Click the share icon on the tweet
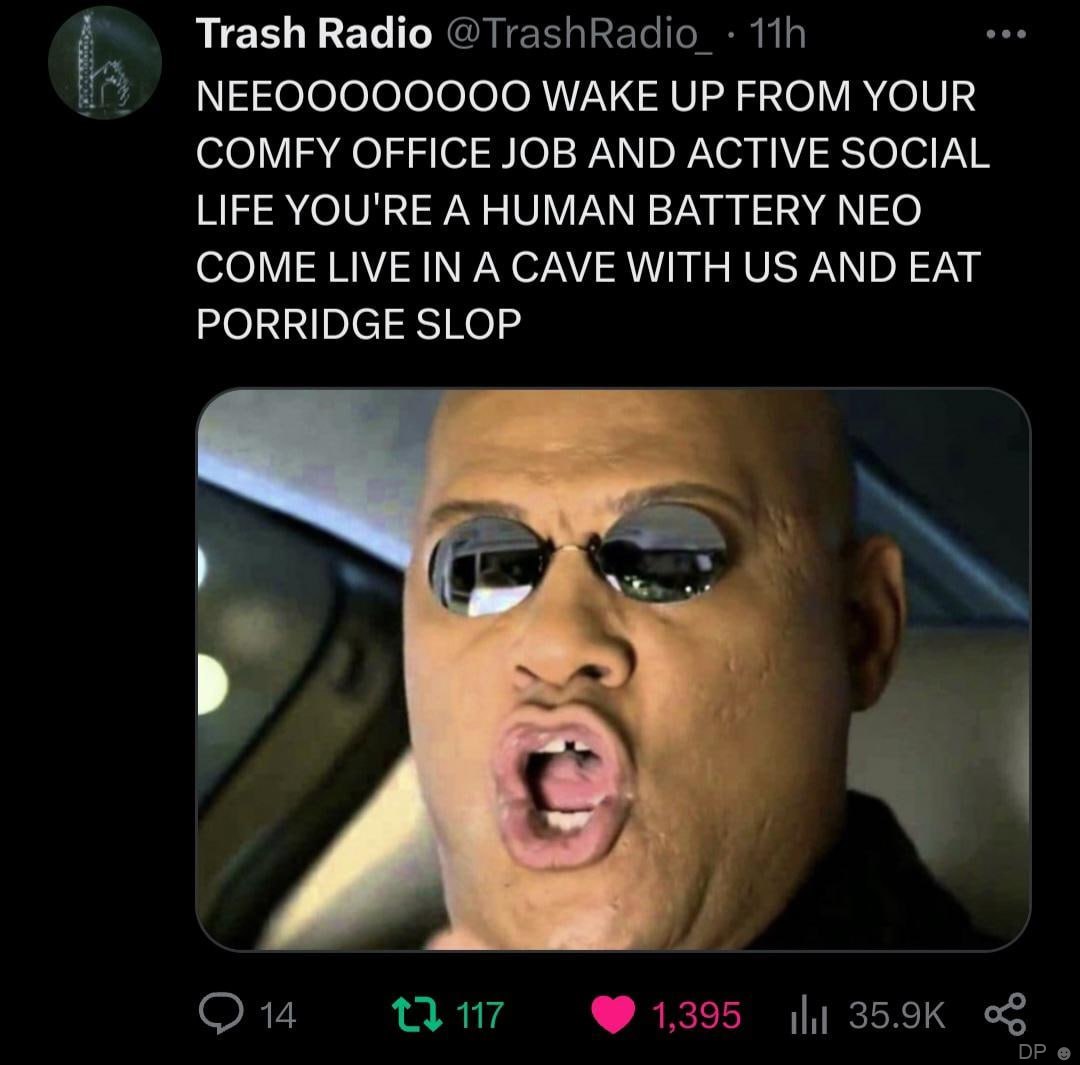This screenshot has width=1080, height=1065. pyautogui.click(x=1006, y=1014)
